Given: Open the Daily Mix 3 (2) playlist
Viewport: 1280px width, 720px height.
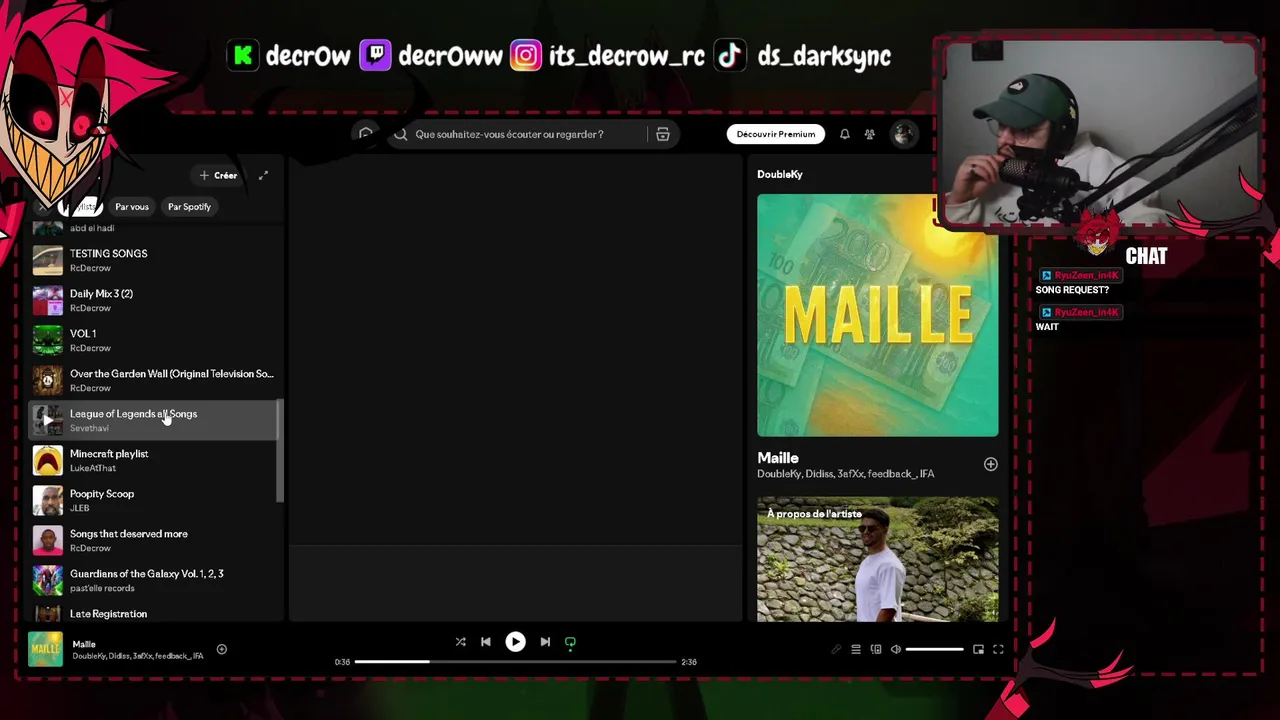Looking at the screenshot, I should [153, 300].
